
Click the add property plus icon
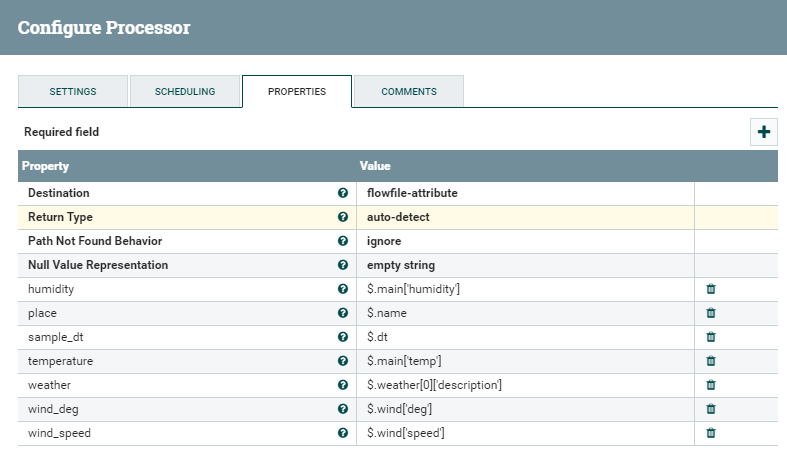click(x=763, y=132)
